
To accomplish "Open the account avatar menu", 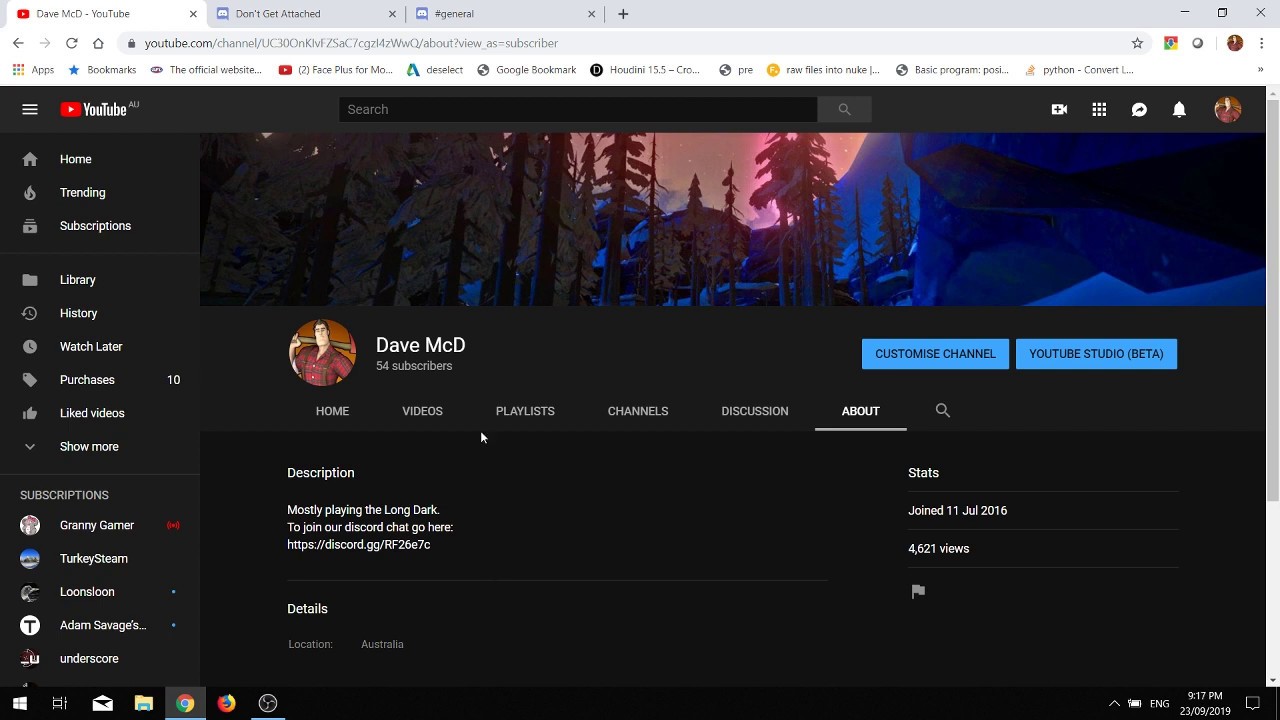I will [1228, 110].
